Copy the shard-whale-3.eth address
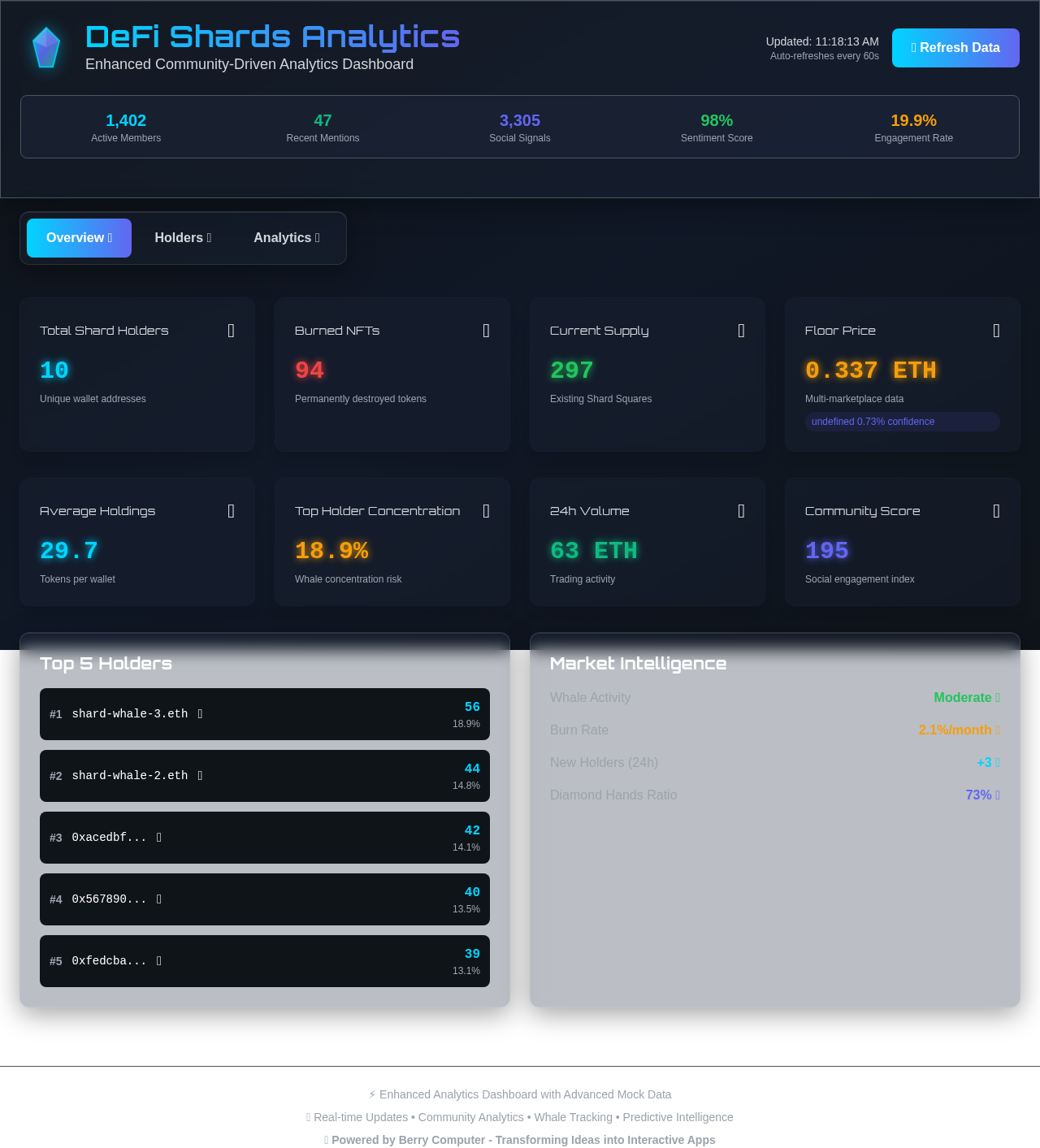This screenshot has width=1040, height=1148. click(200, 714)
